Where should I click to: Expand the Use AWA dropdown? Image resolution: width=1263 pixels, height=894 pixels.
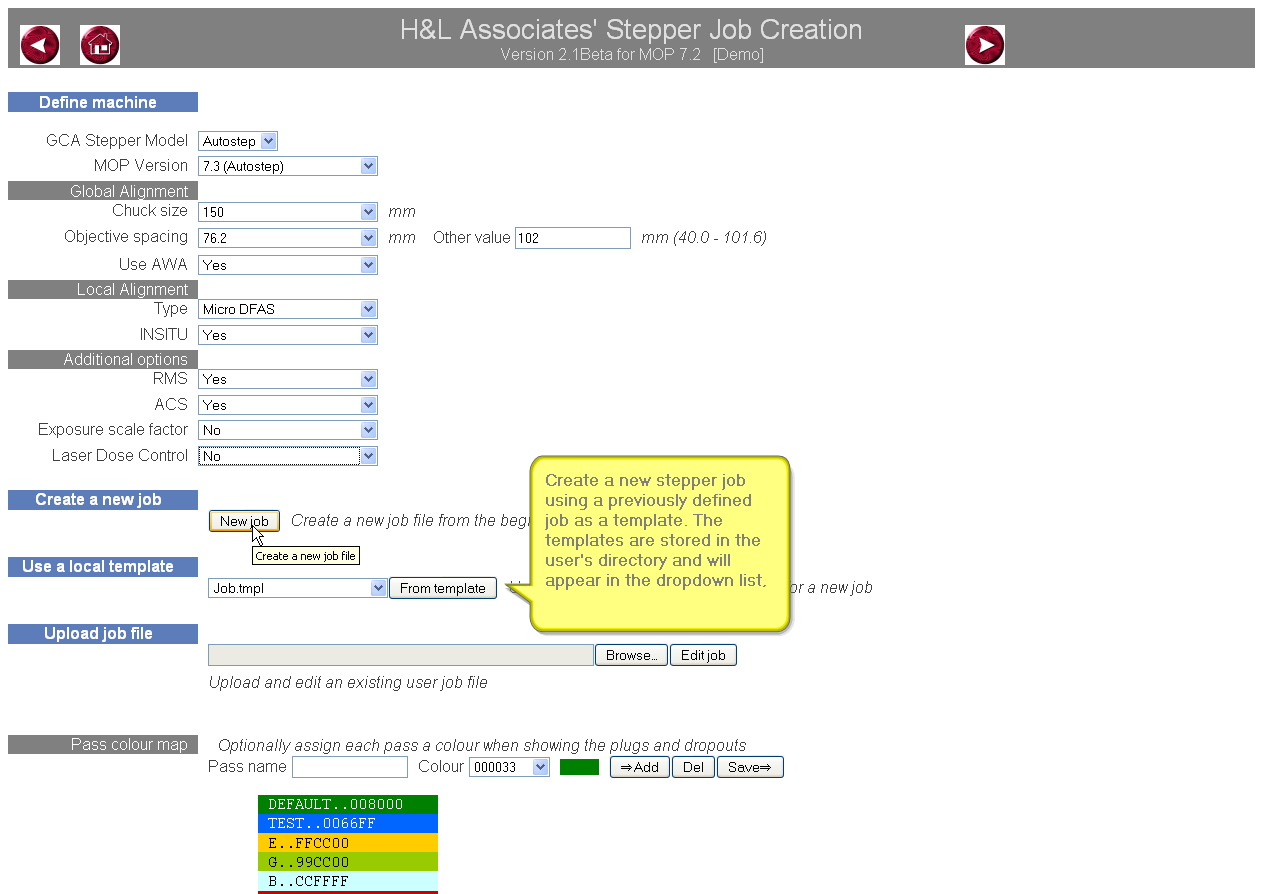288,265
